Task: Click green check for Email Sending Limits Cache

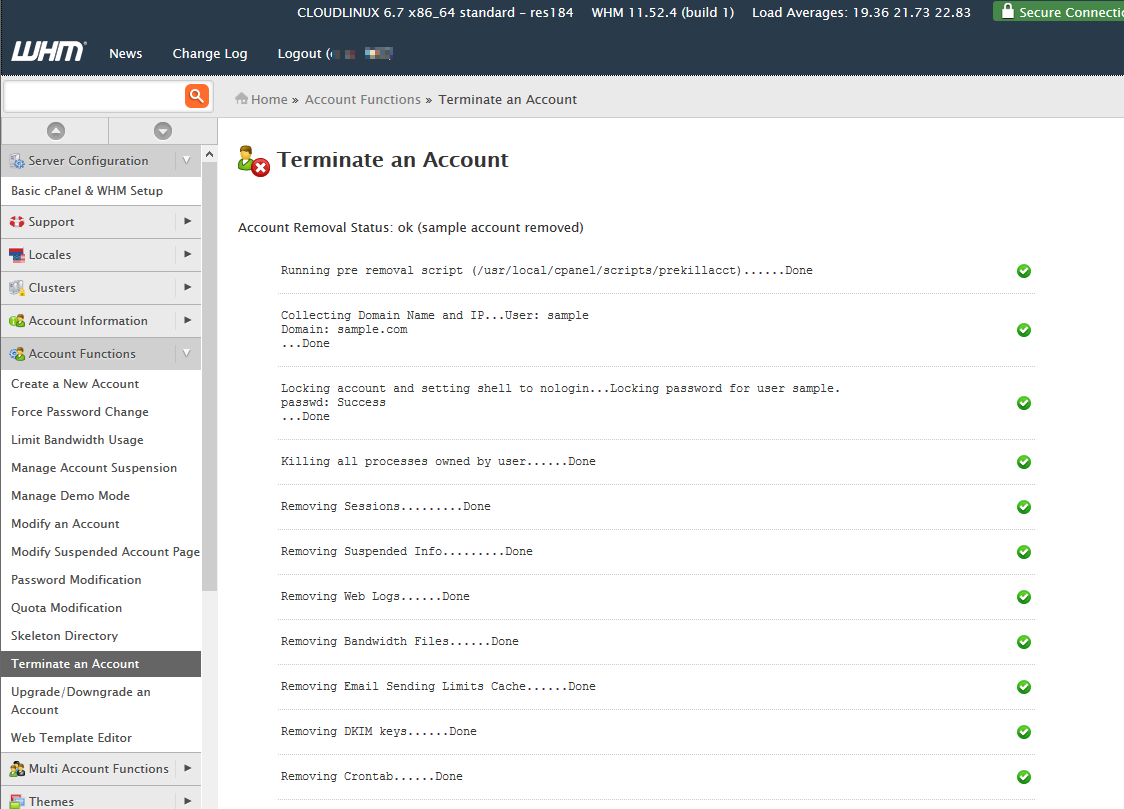Action: pos(1024,687)
